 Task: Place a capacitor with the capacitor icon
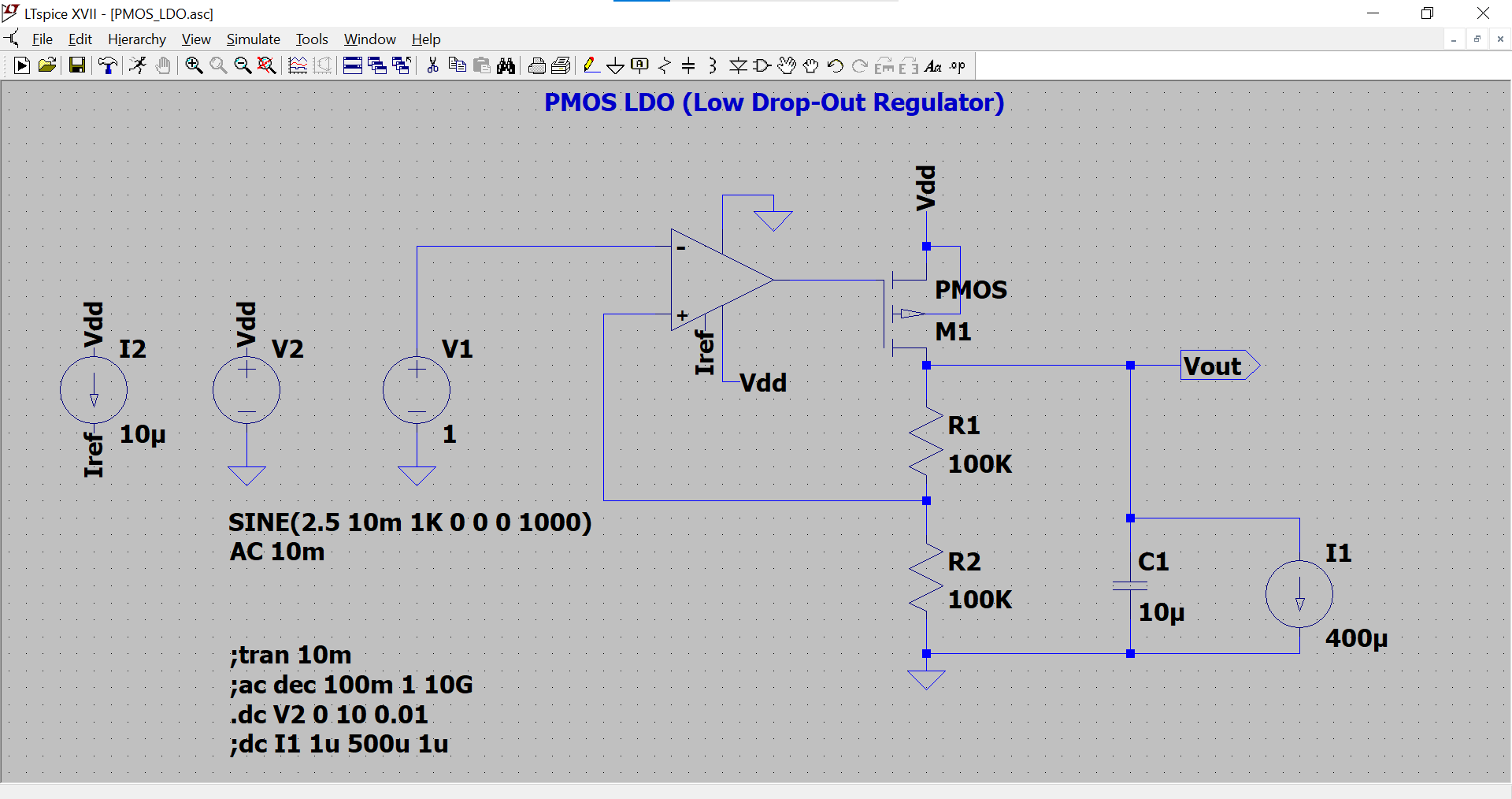tap(688, 65)
